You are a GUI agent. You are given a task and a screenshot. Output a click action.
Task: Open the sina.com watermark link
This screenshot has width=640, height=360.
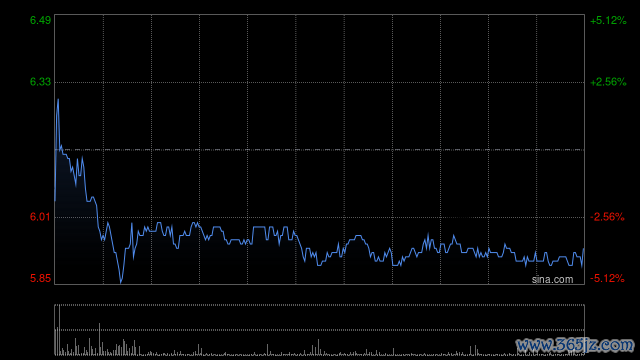pos(552,280)
